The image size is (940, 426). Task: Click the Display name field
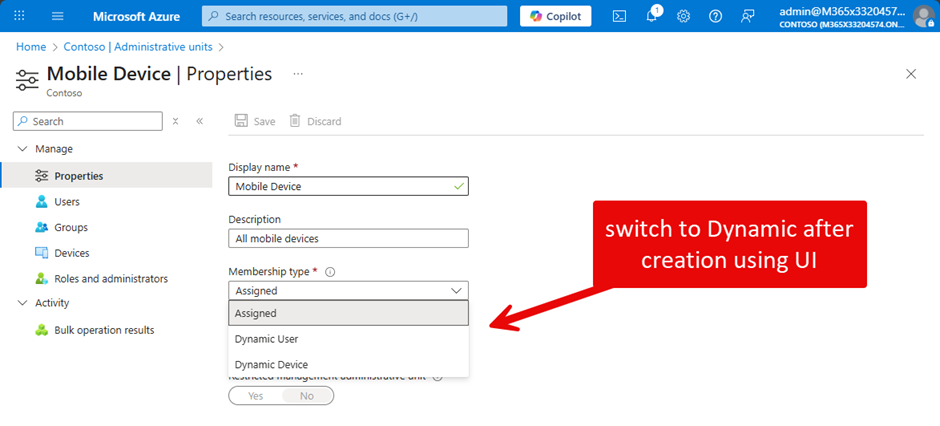point(348,186)
